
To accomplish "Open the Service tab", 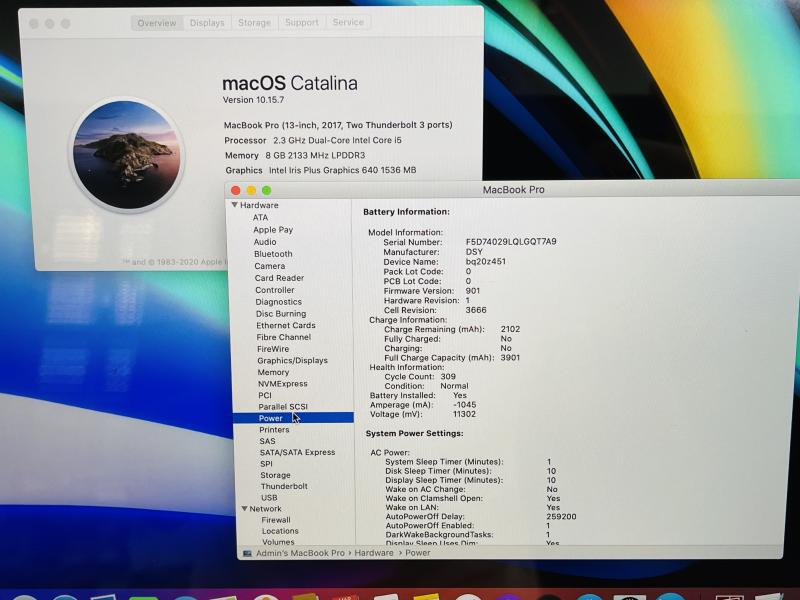I will (x=348, y=22).
